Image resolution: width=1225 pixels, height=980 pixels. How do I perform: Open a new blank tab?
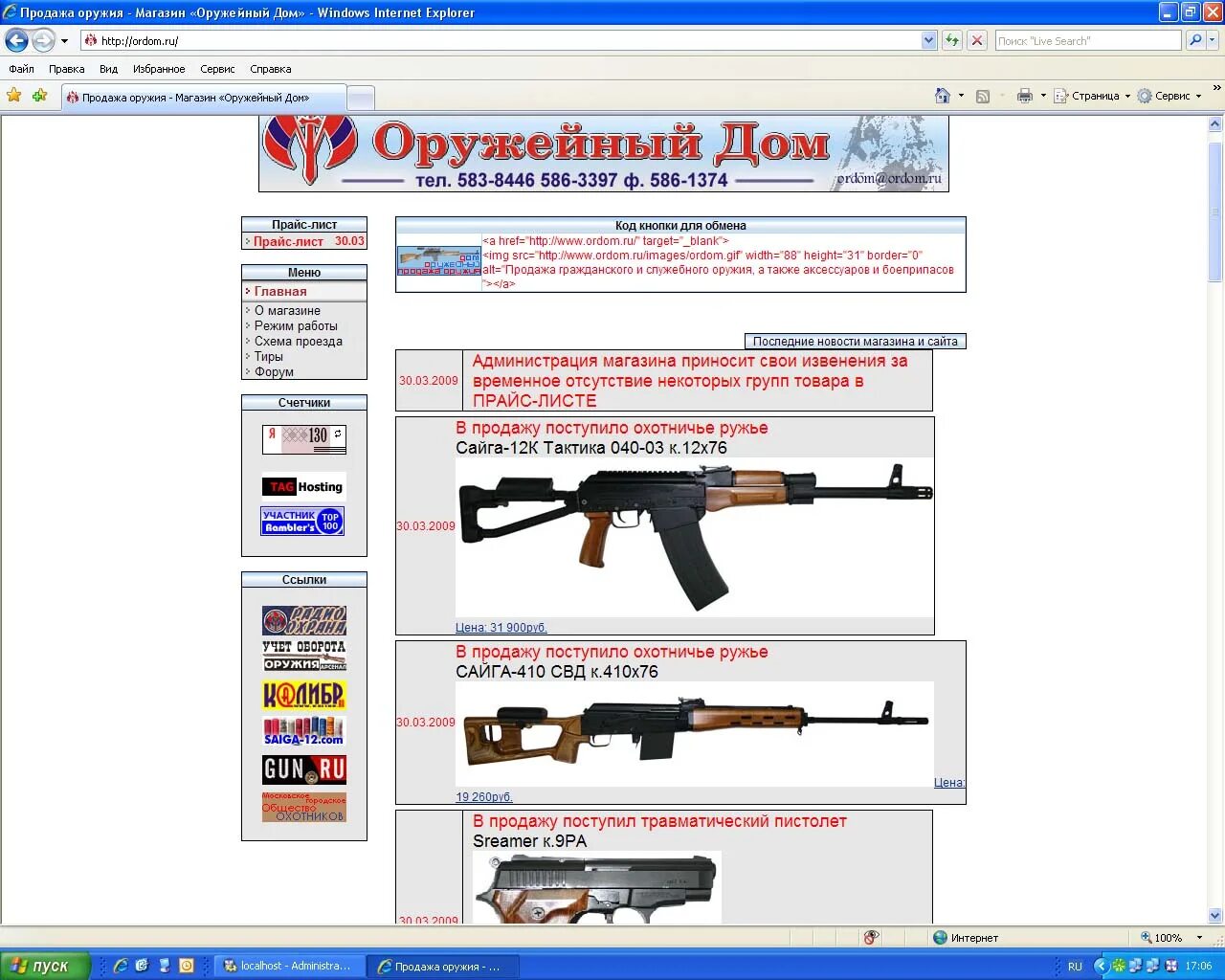360,99
